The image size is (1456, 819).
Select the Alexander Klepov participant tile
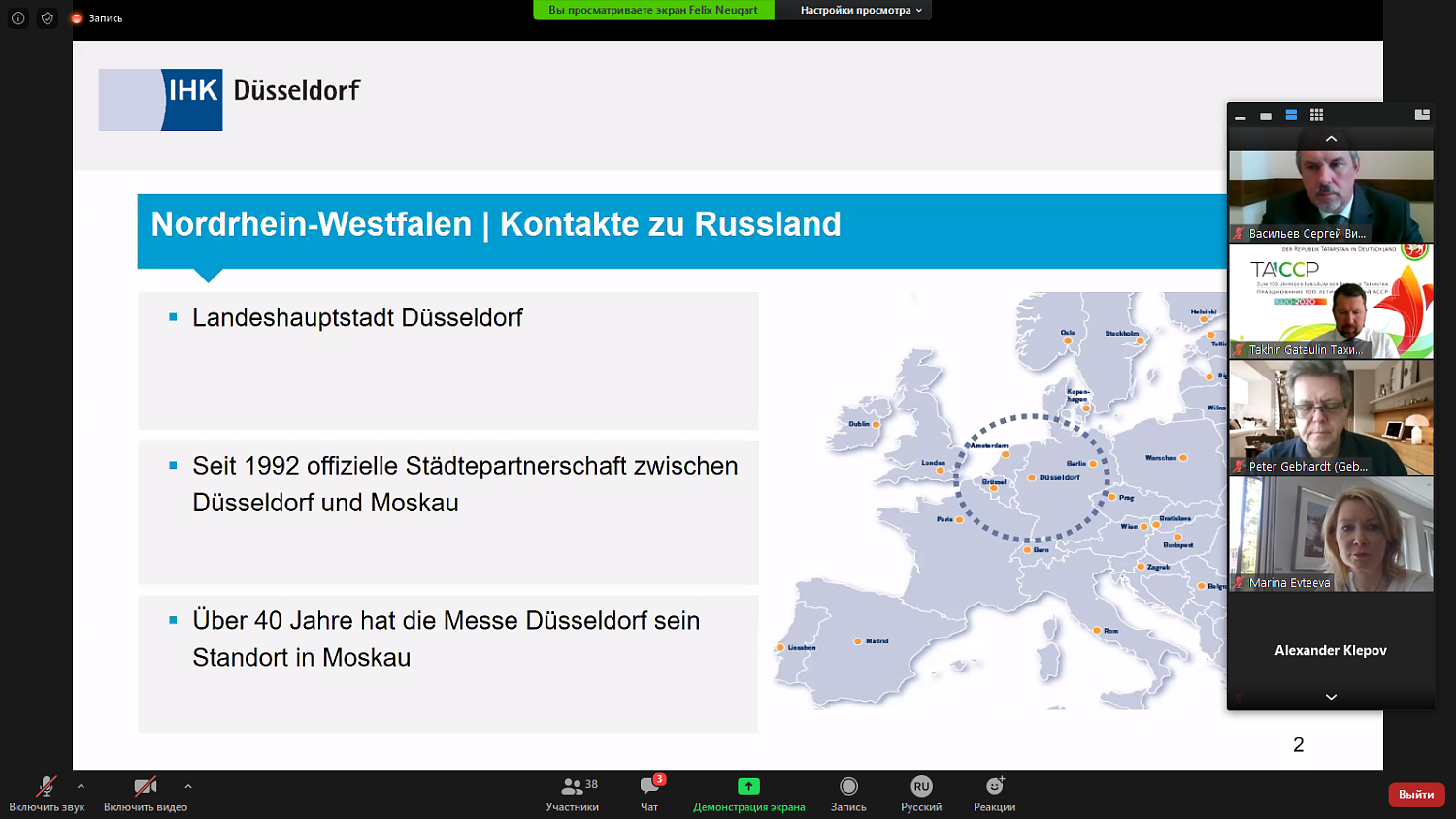1331,650
